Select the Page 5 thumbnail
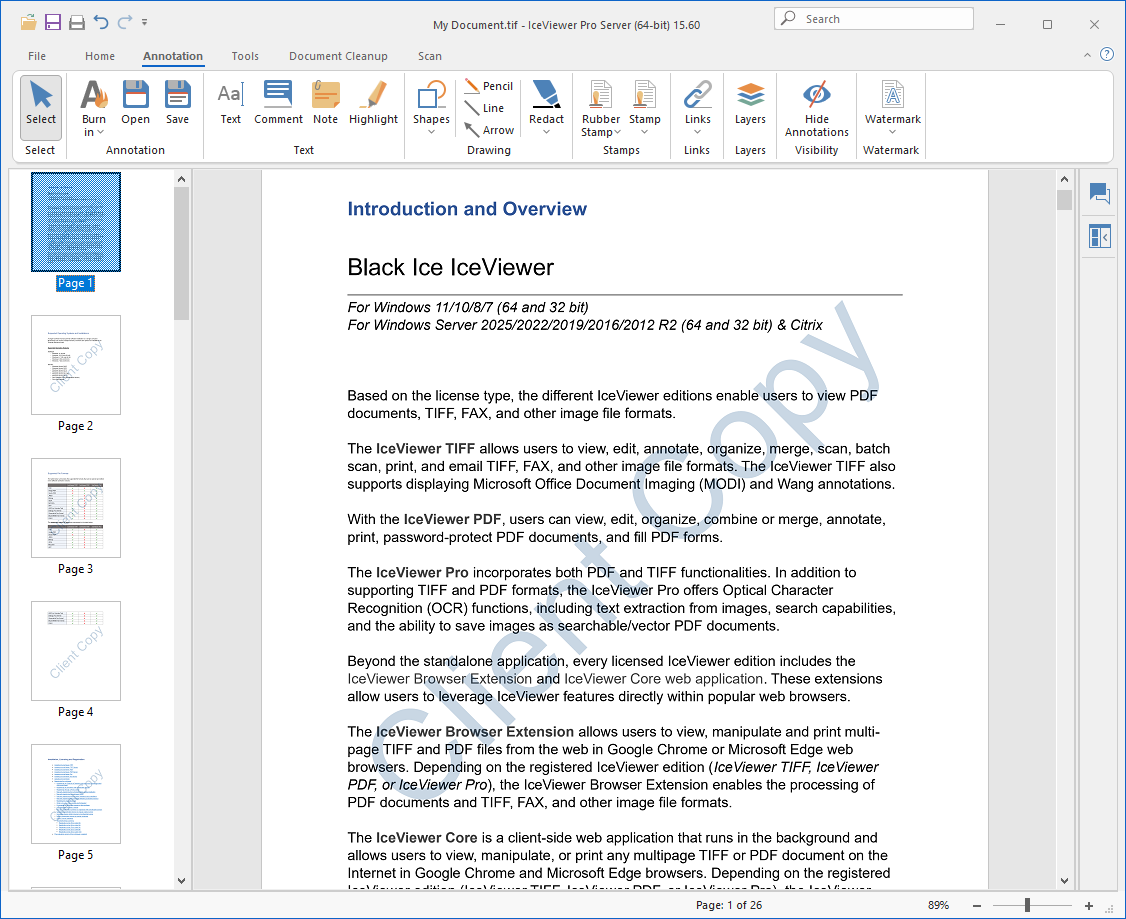The height and width of the screenshot is (919, 1126). click(76, 793)
